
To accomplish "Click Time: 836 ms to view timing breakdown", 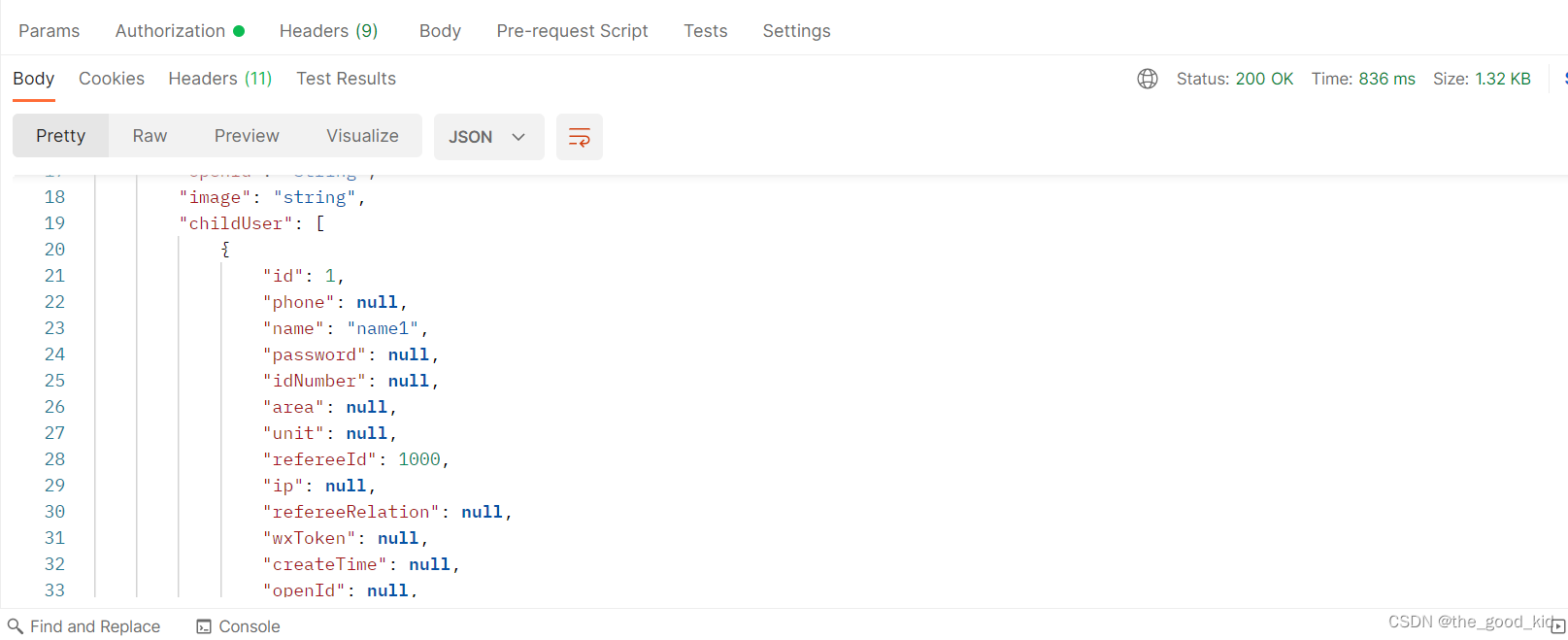I will (x=1363, y=79).
